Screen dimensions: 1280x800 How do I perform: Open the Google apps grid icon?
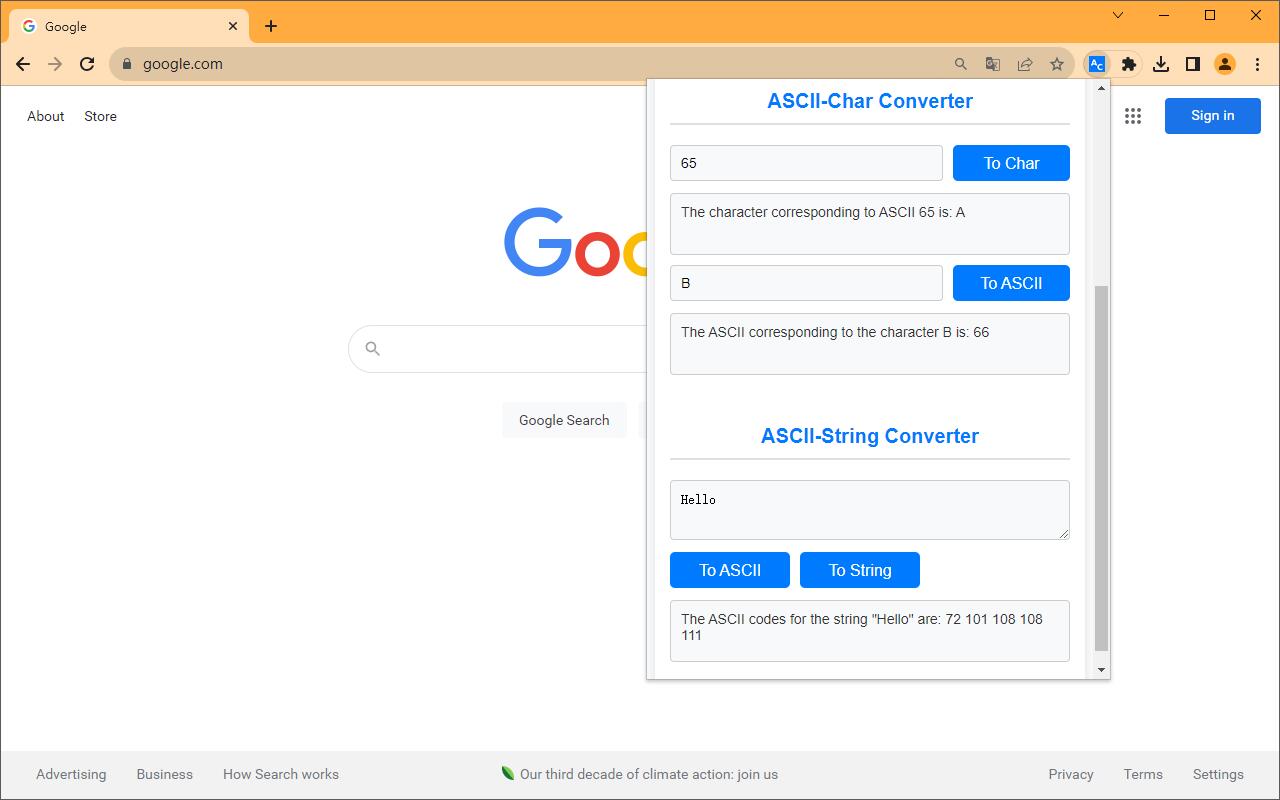tap(1133, 116)
